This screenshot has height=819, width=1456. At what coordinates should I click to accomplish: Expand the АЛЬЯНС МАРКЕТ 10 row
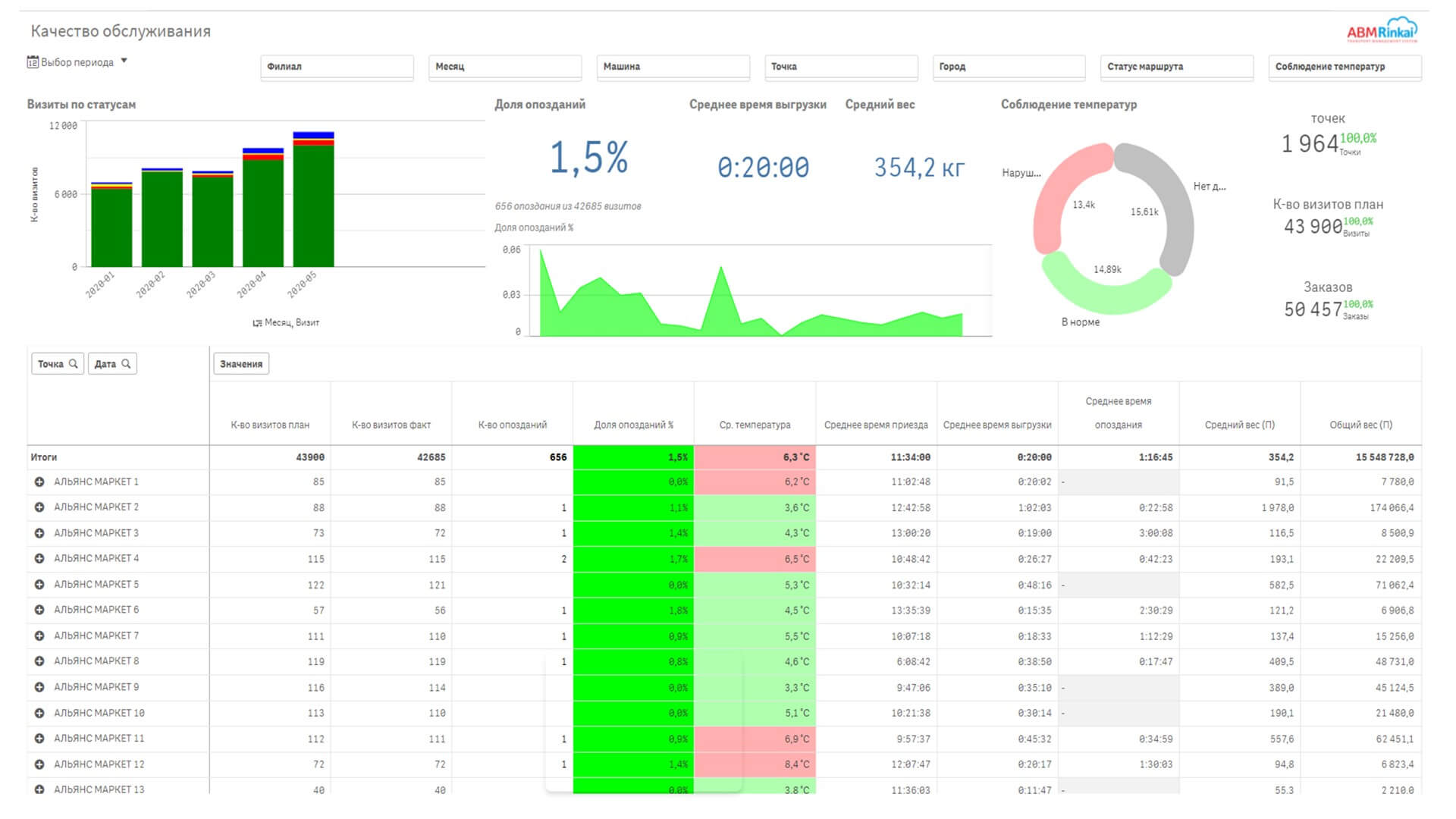39,713
